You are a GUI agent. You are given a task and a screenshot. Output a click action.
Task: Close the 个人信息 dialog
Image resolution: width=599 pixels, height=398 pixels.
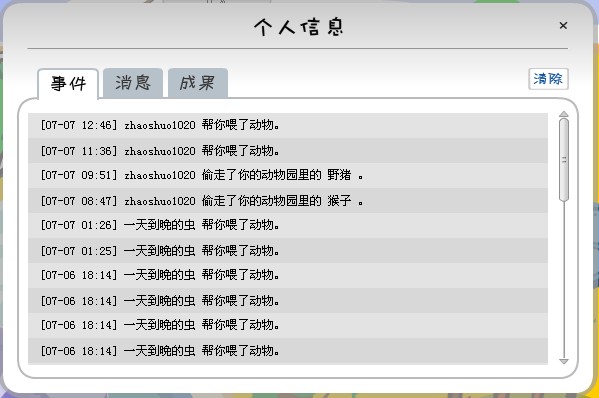point(563,26)
